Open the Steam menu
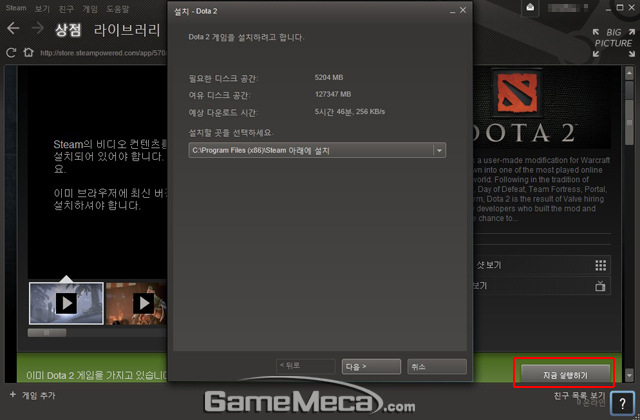 pyautogui.click(x=16, y=8)
